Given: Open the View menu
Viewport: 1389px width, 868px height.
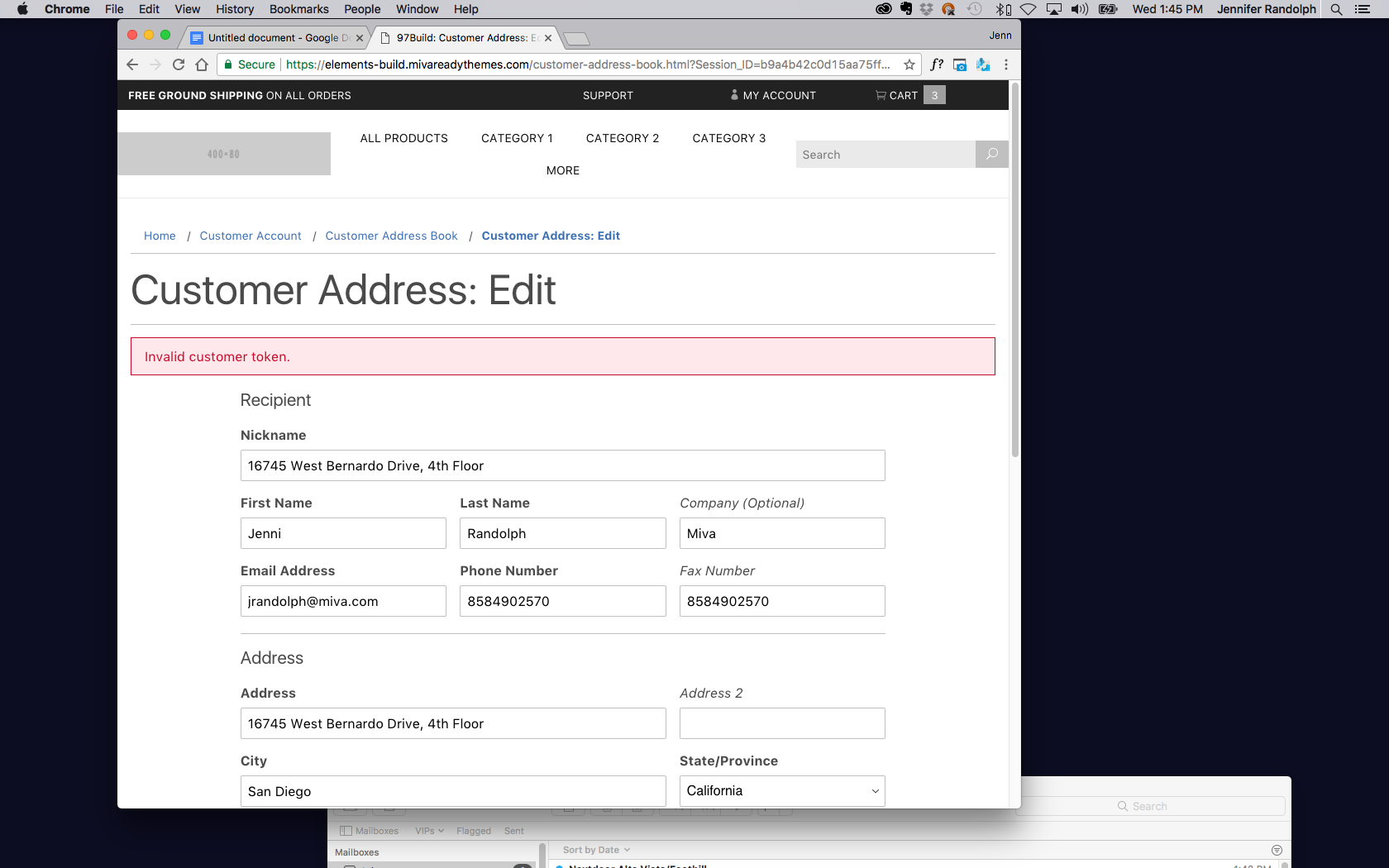Looking at the screenshot, I should [188, 9].
